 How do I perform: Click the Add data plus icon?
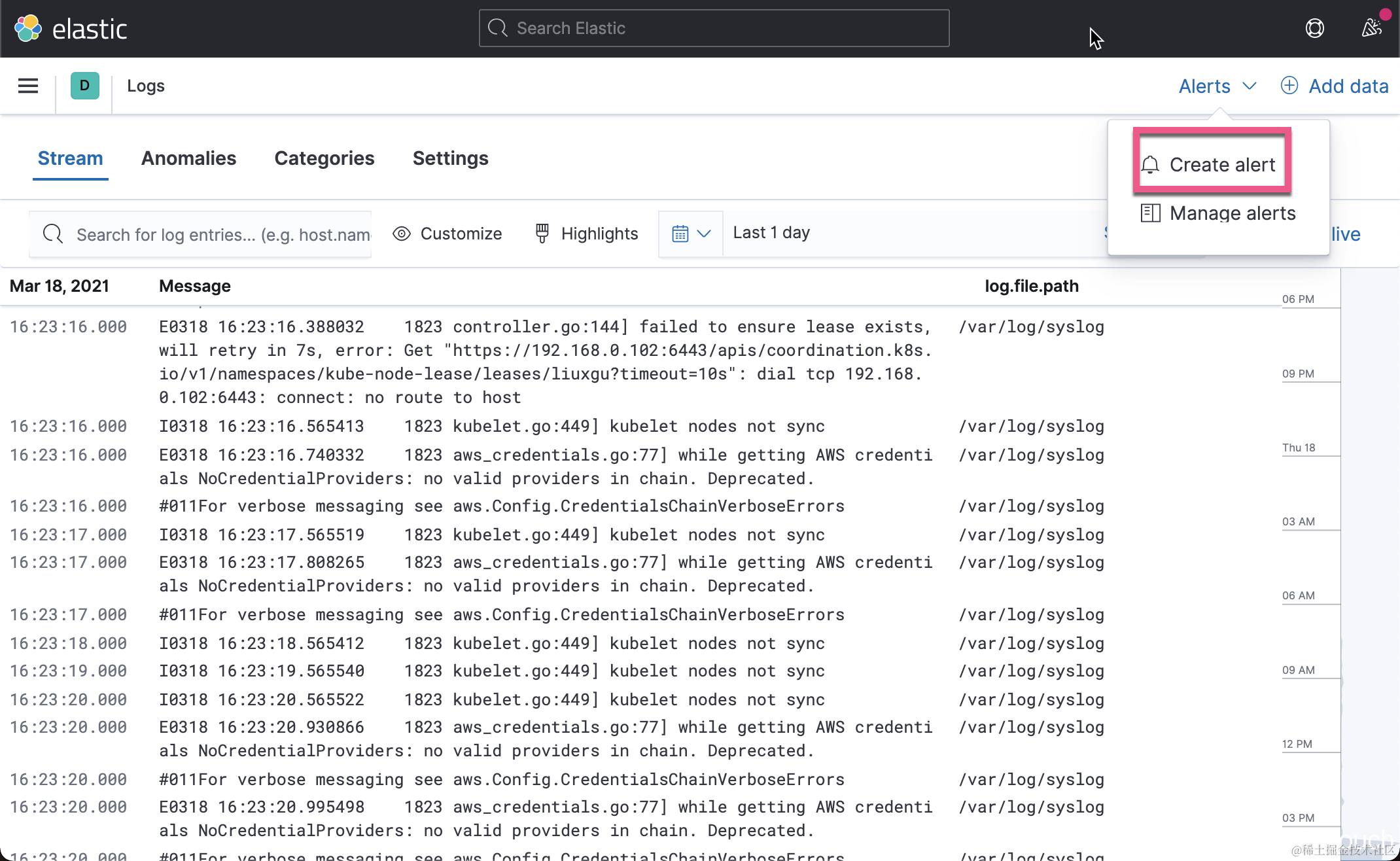(1289, 86)
